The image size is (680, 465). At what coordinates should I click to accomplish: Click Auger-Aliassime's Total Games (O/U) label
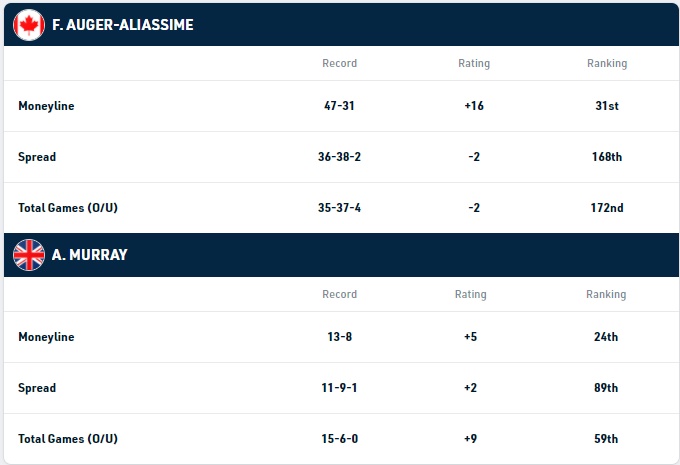click(68, 208)
